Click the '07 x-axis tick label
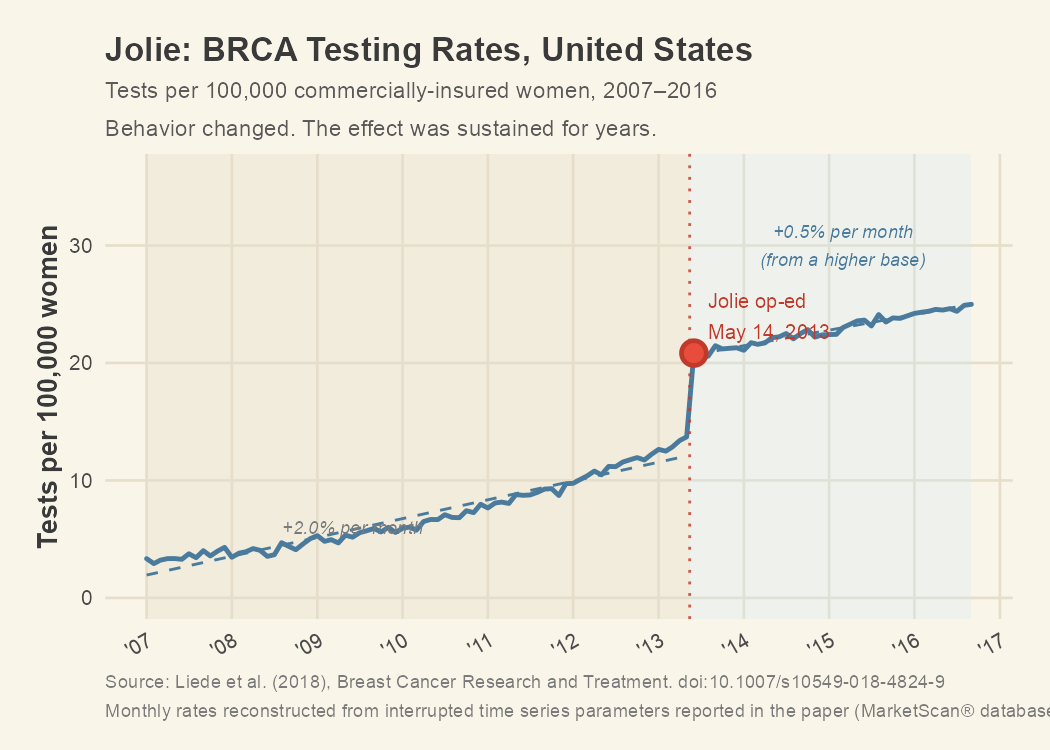 (137, 644)
